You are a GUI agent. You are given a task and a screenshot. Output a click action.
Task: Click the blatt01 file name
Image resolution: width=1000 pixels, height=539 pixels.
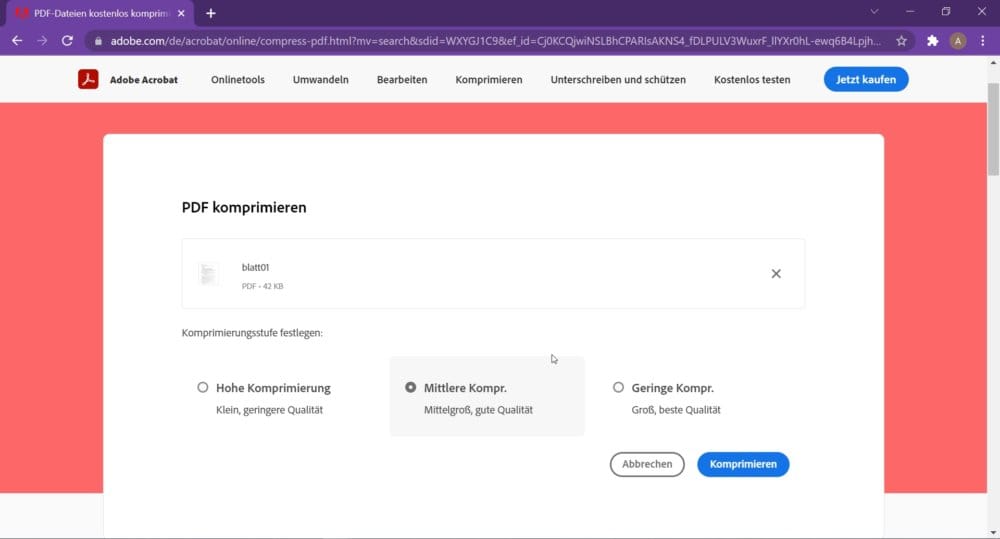pos(255,267)
